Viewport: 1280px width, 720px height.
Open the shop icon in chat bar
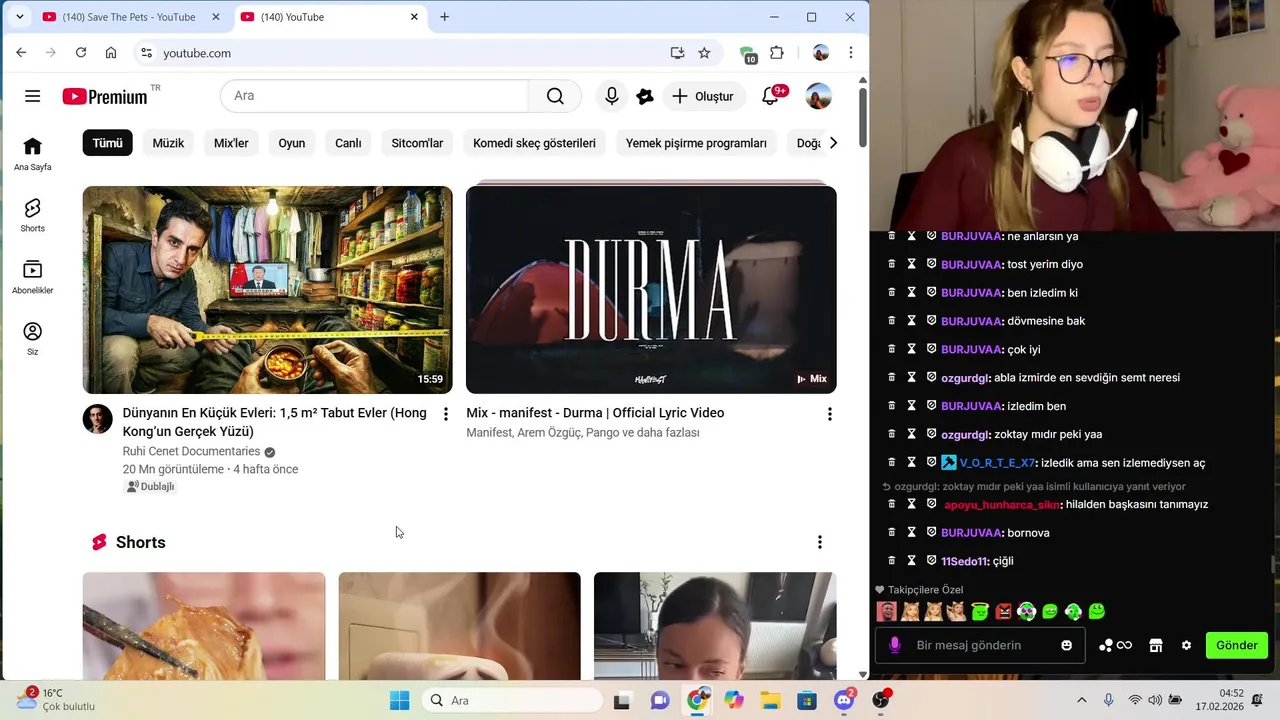[x=1156, y=646]
